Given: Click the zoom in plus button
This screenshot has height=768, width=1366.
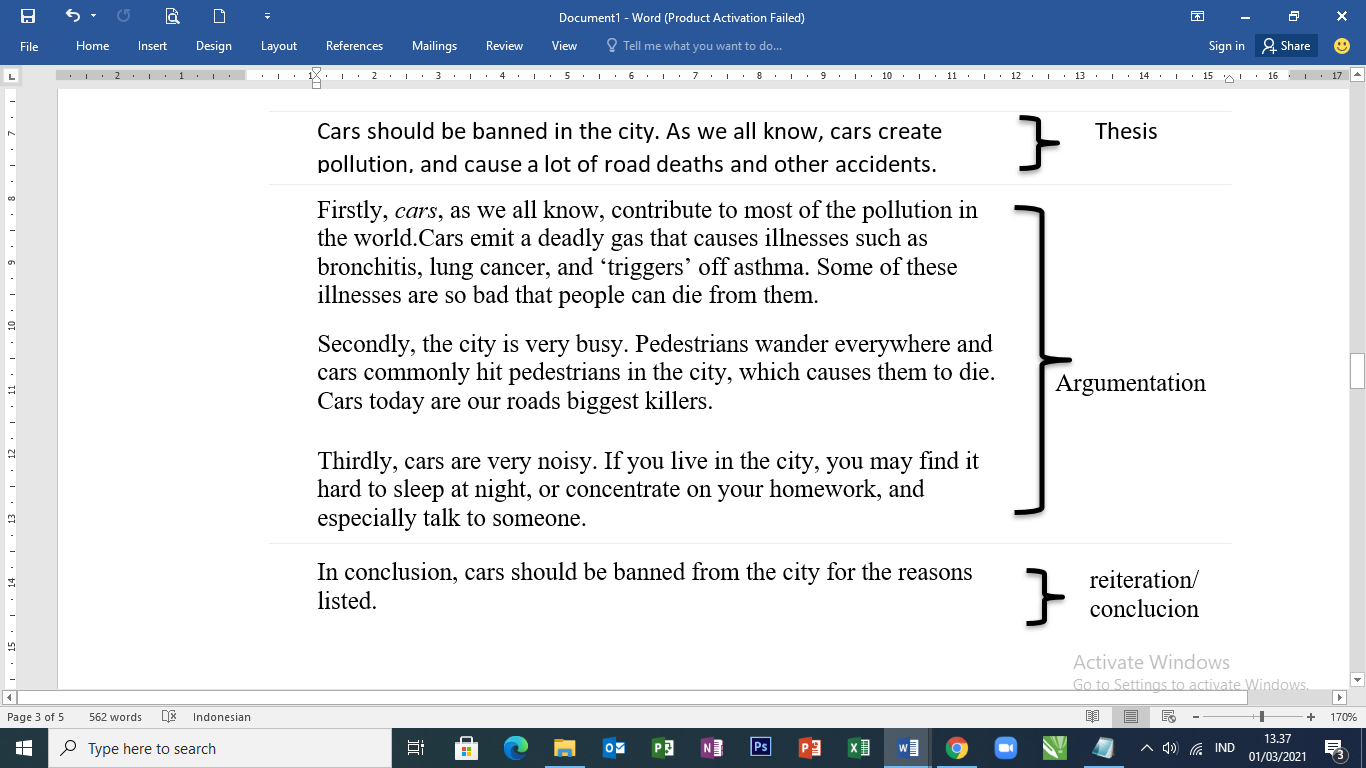Looking at the screenshot, I should point(1310,717).
